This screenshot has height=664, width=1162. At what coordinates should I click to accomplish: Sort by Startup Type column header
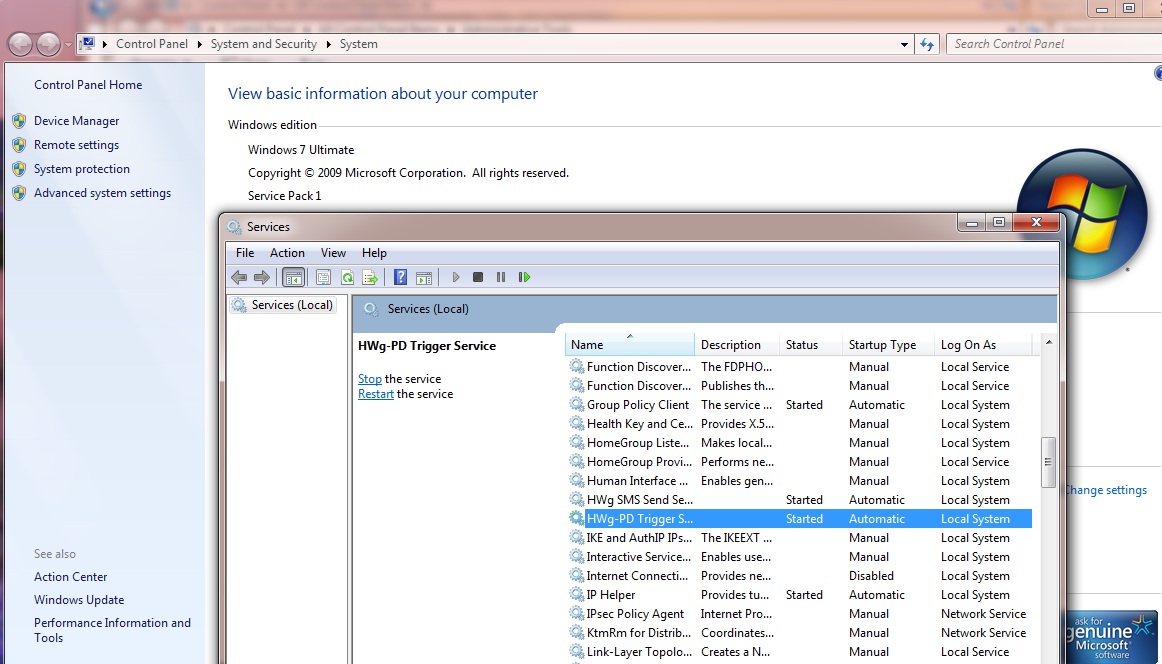point(889,345)
